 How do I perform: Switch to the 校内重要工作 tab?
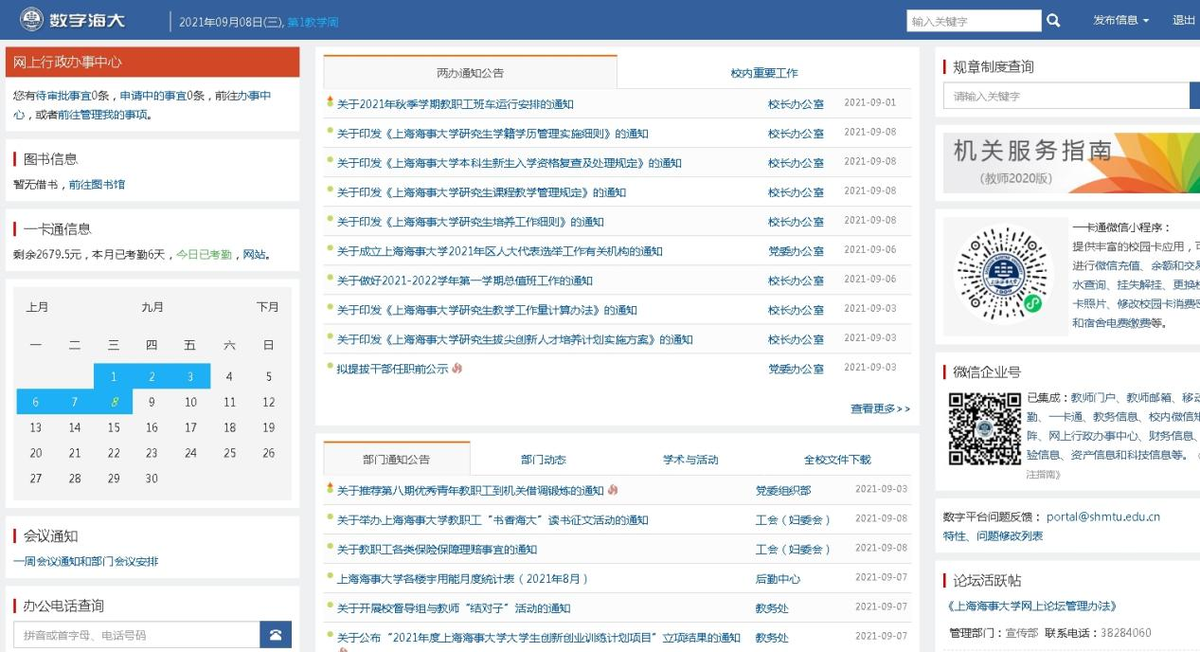764,73
